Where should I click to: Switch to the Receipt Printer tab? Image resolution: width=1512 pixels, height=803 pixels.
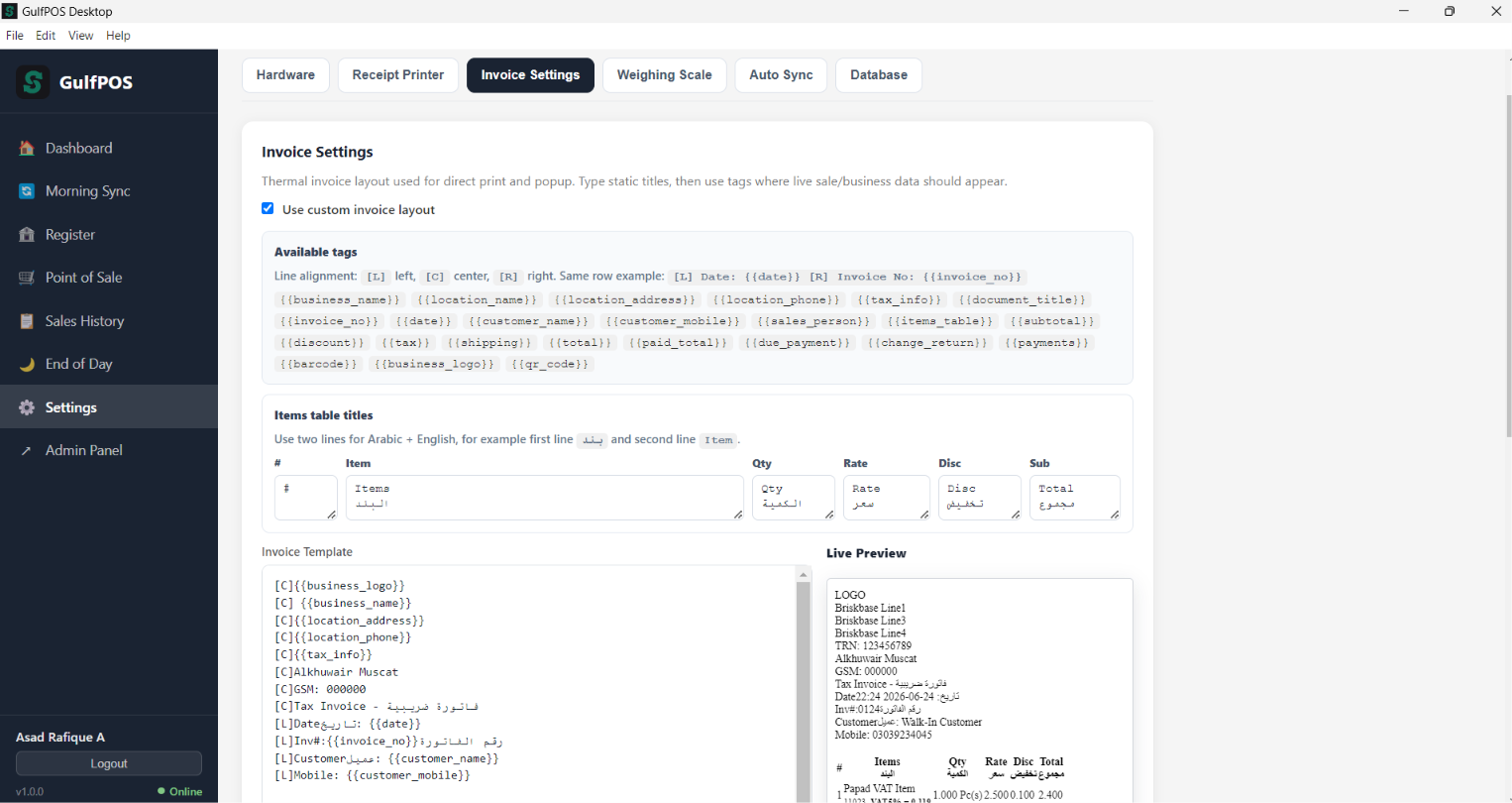[398, 75]
